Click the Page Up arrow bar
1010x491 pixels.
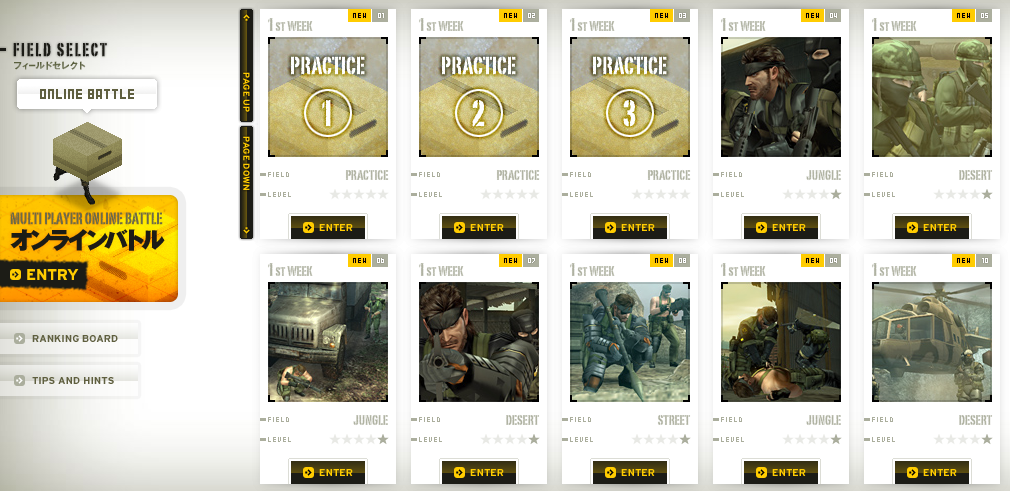[246, 65]
